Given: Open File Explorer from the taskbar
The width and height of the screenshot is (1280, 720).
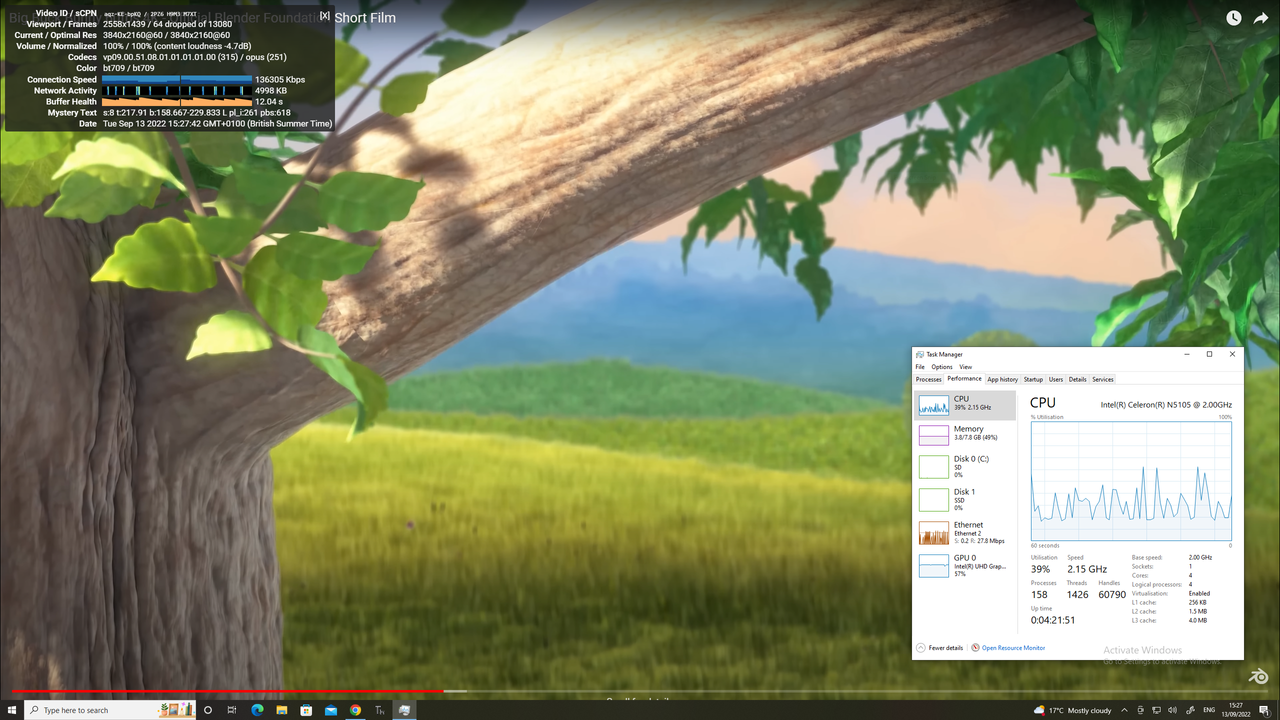Looking at the screenshot, I should (x=281, y=710).
